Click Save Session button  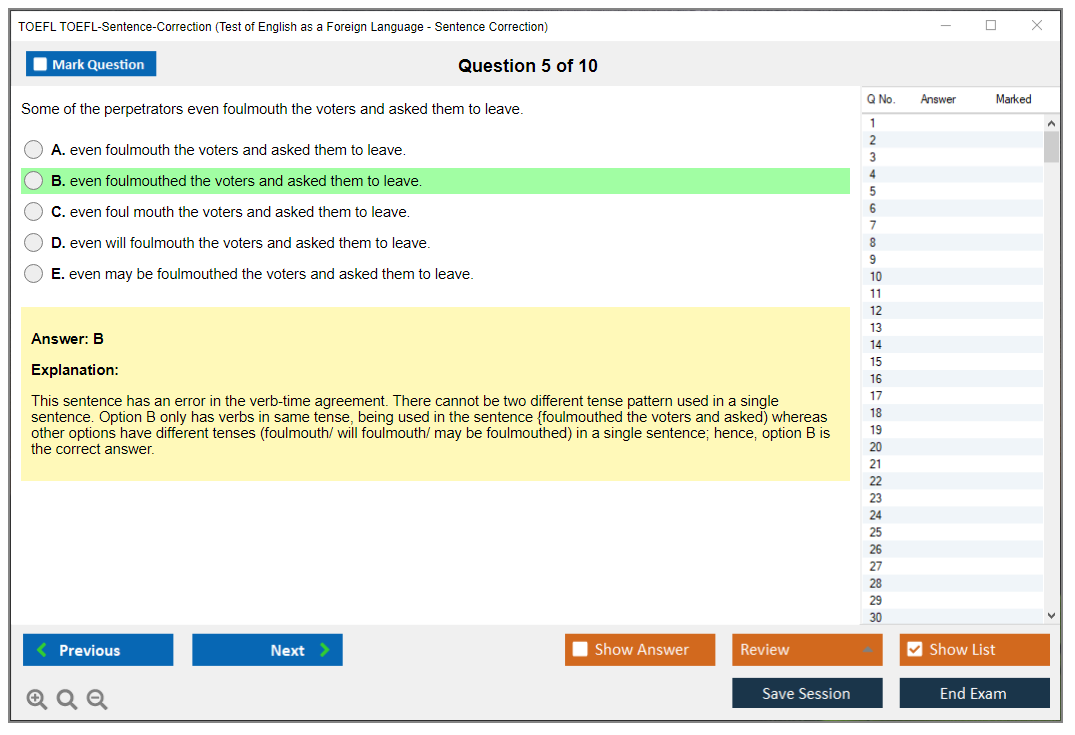pyautogui.click(x=807, y=693)
